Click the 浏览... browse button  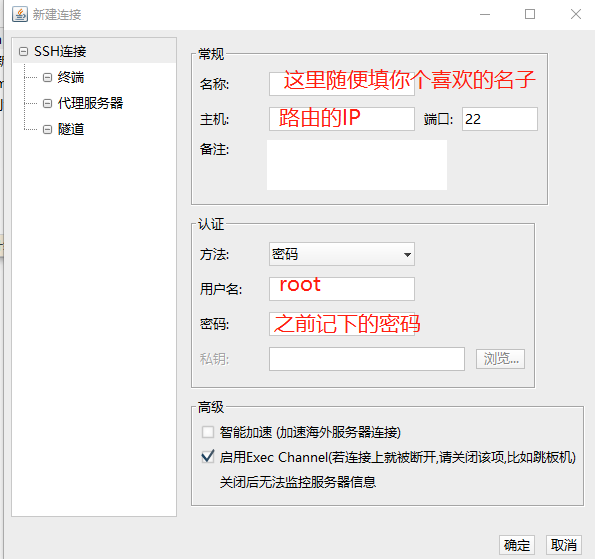(501, 359)
